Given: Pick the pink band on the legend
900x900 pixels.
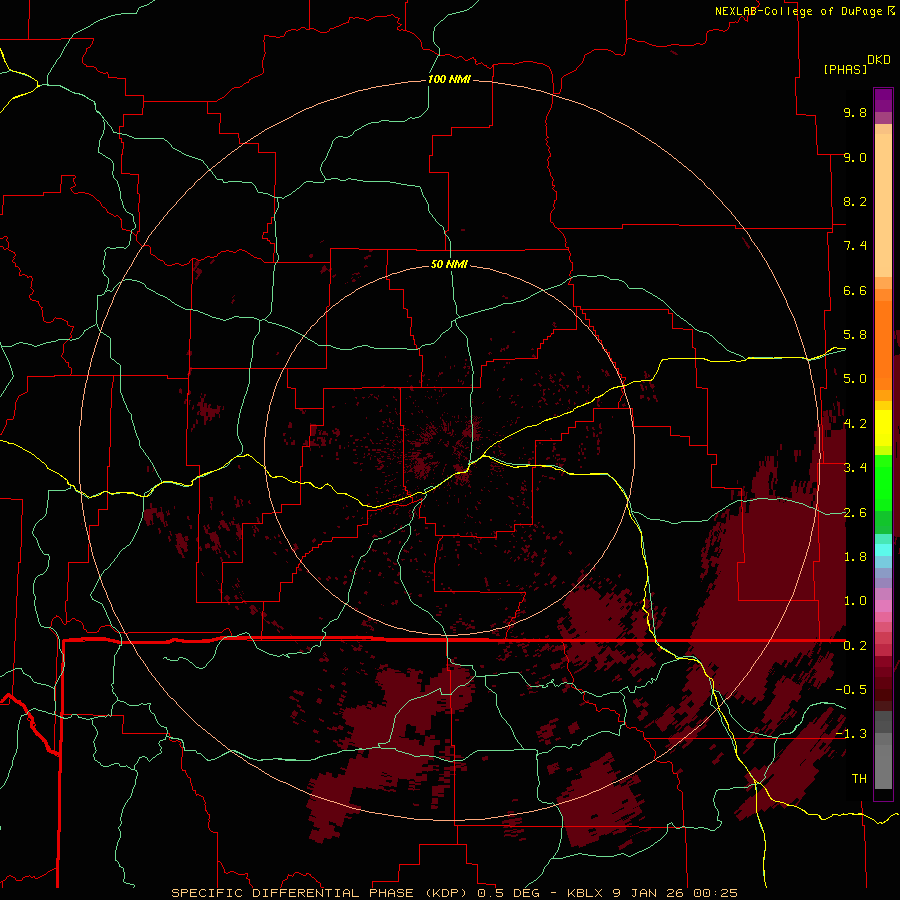Looking at the screenshot, I should (x=883, y=606).
